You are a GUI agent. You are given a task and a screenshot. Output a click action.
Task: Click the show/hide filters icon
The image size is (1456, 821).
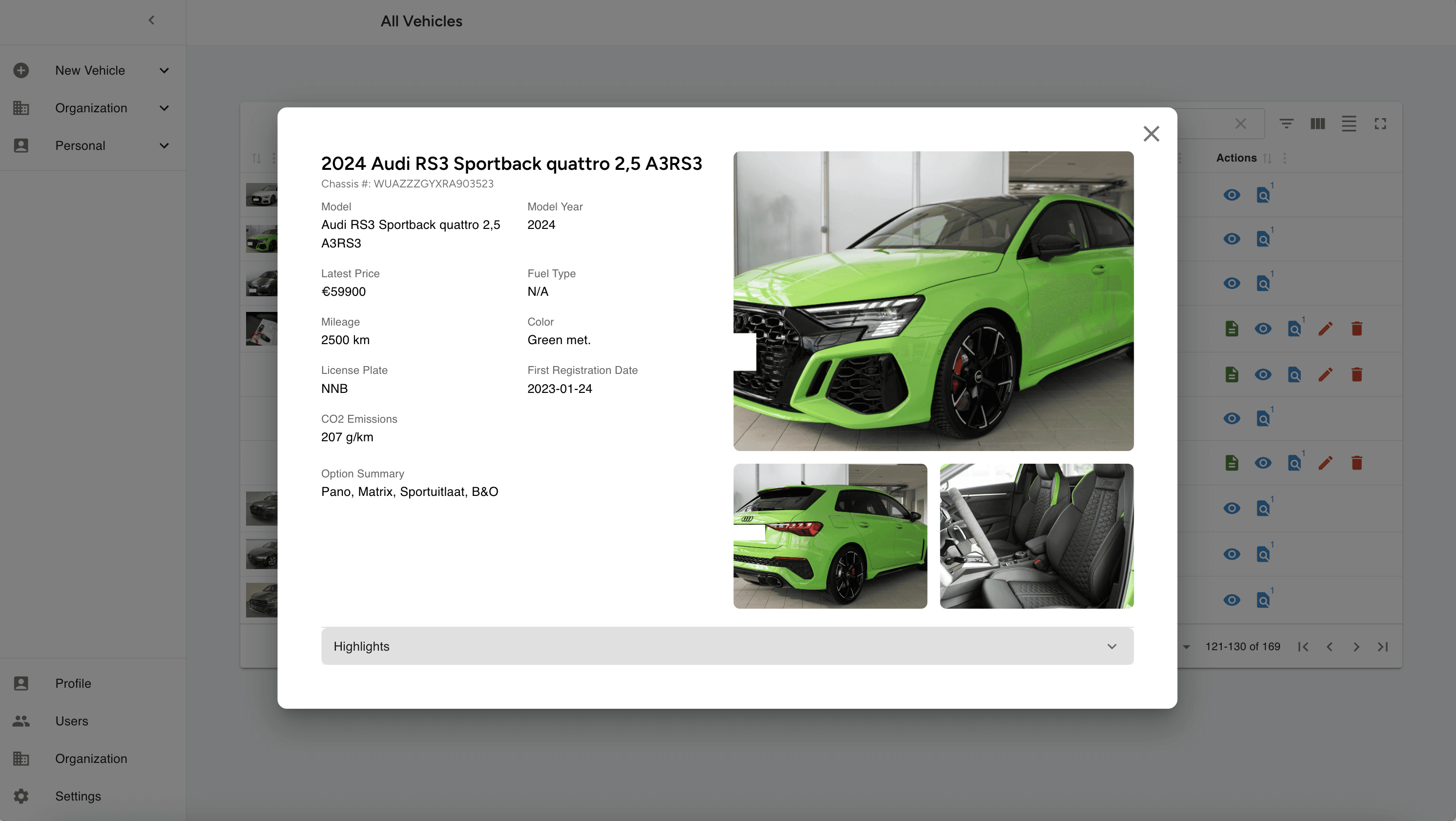click(x=1287, y=124)
